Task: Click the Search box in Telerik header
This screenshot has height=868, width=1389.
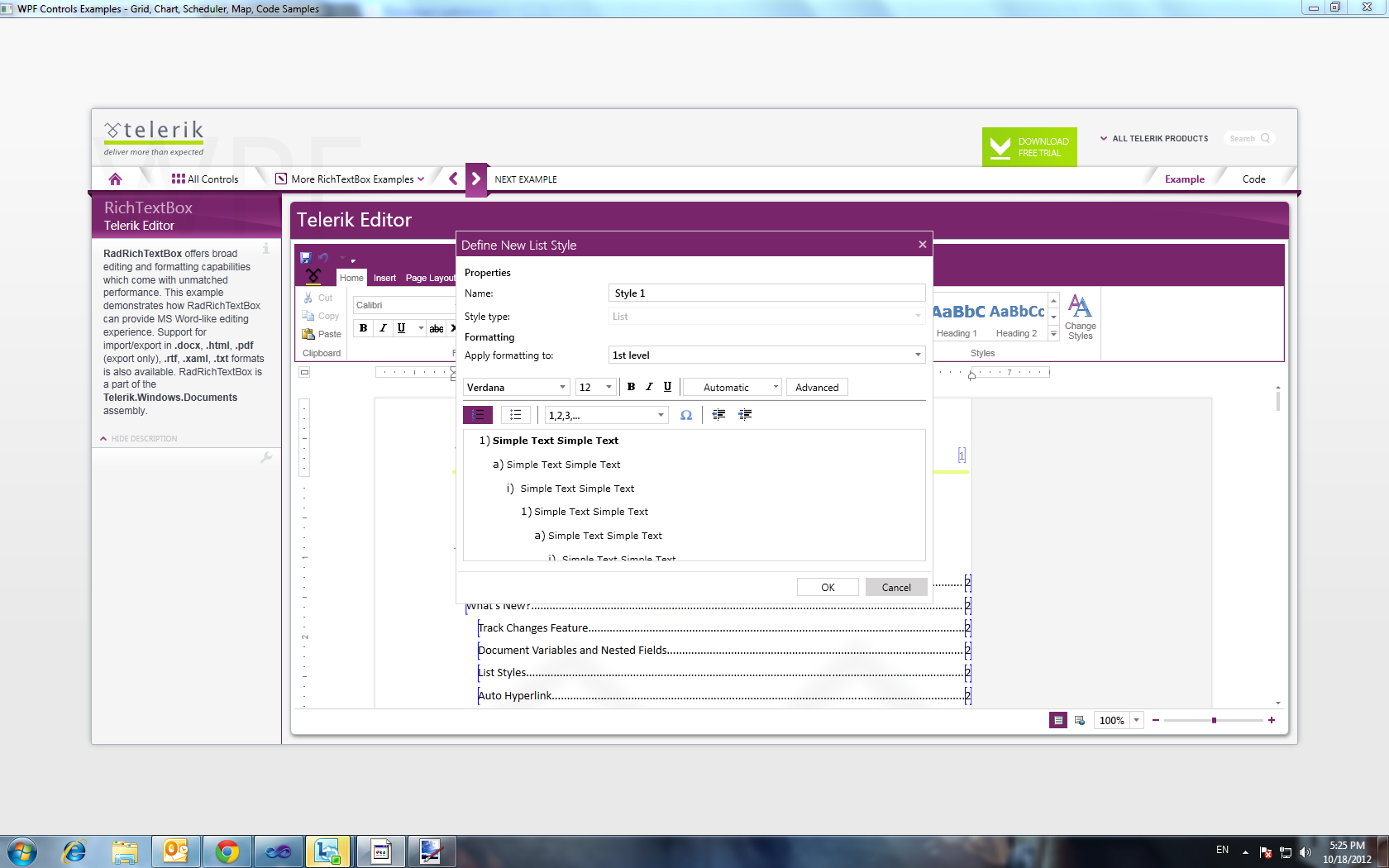Action: [1248, 138]
